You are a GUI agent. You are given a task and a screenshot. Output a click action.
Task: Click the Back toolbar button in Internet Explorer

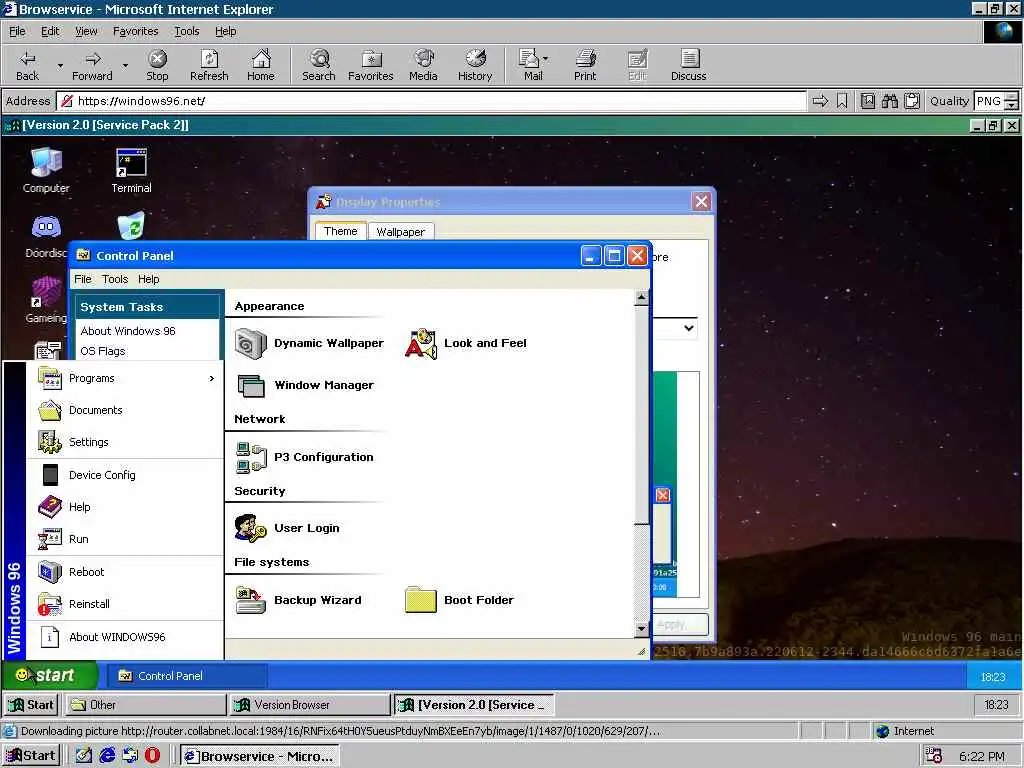(27, 65)
